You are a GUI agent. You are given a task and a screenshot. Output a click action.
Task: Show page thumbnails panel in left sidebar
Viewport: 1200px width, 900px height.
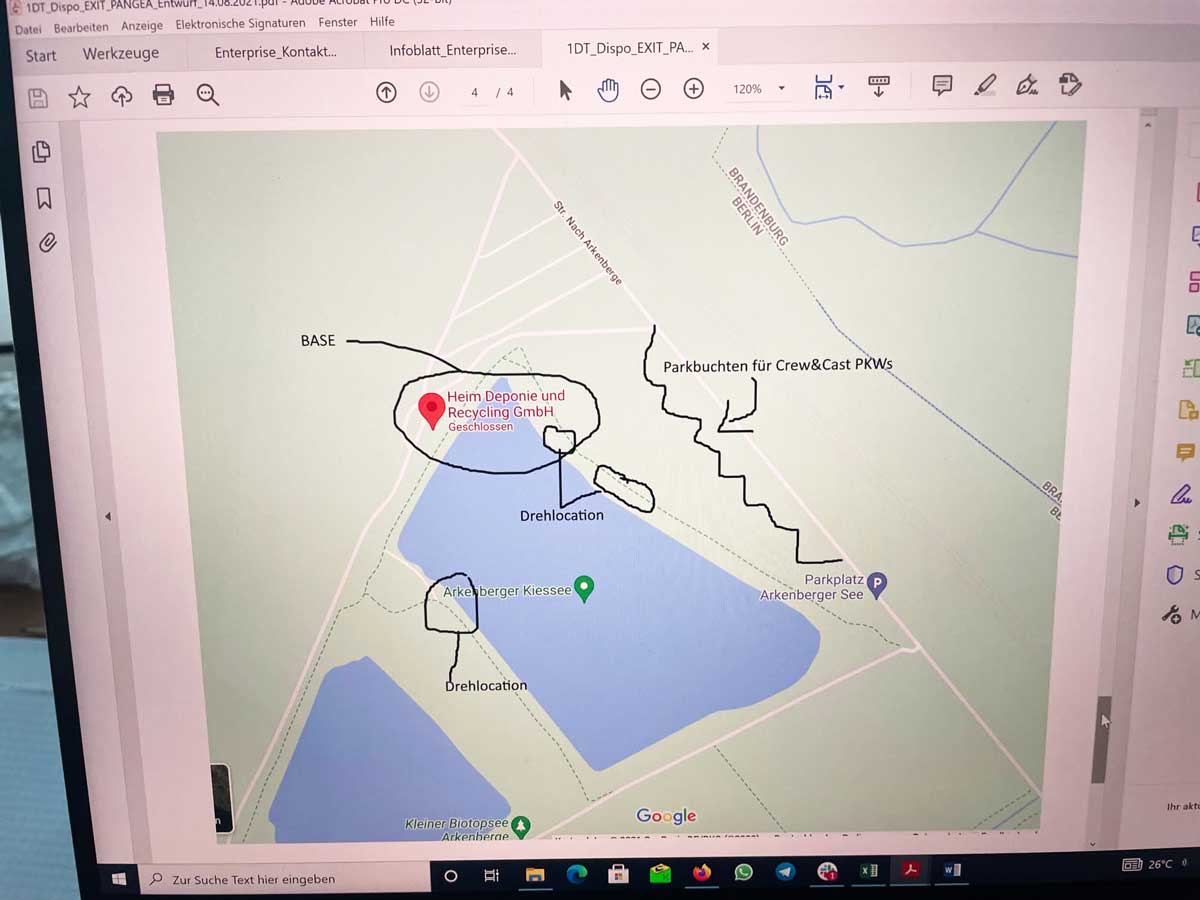tap(41, 152)
